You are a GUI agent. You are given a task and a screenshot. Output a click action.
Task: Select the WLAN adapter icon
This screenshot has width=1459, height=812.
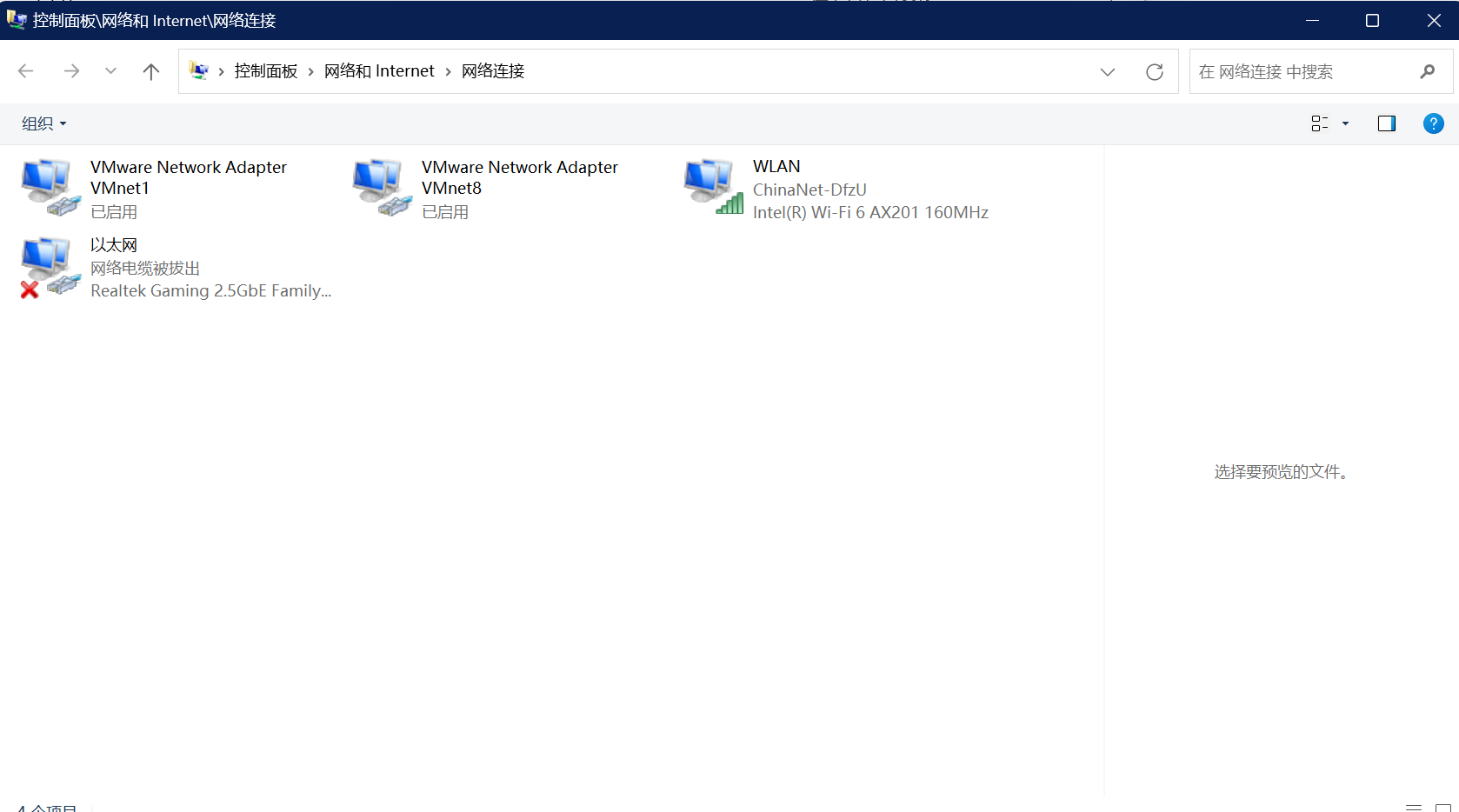[713, 187]
